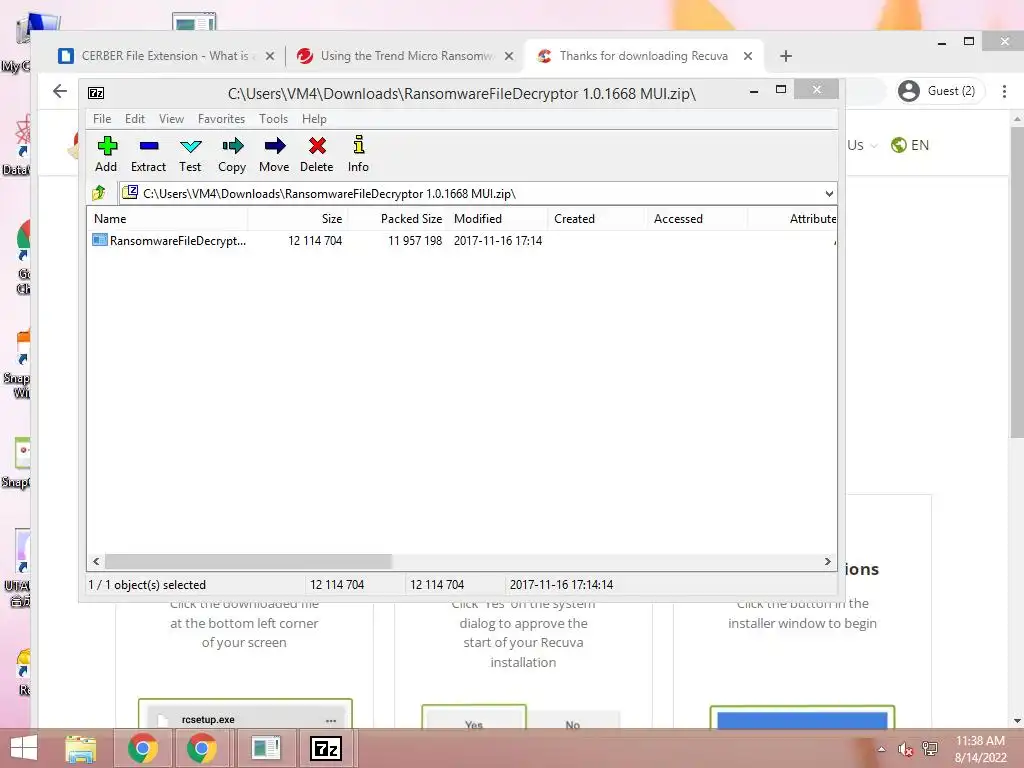This screenshot has width=1024, height=768.
Task: Close the CERBER File Extension tab
Action: click(x=270, y=56)
